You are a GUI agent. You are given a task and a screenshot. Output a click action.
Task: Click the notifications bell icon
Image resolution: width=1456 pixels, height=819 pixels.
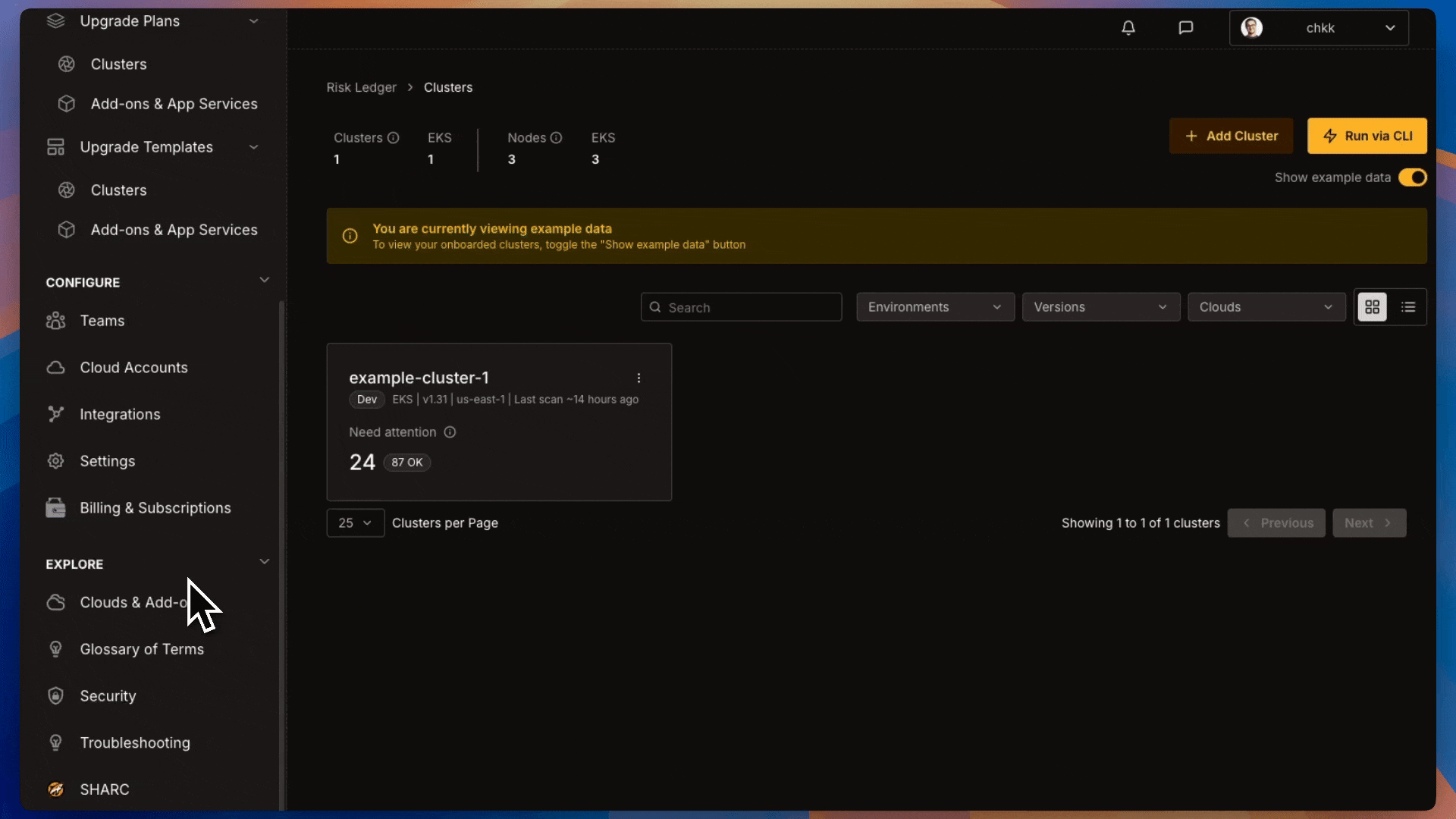point(1128,28)
